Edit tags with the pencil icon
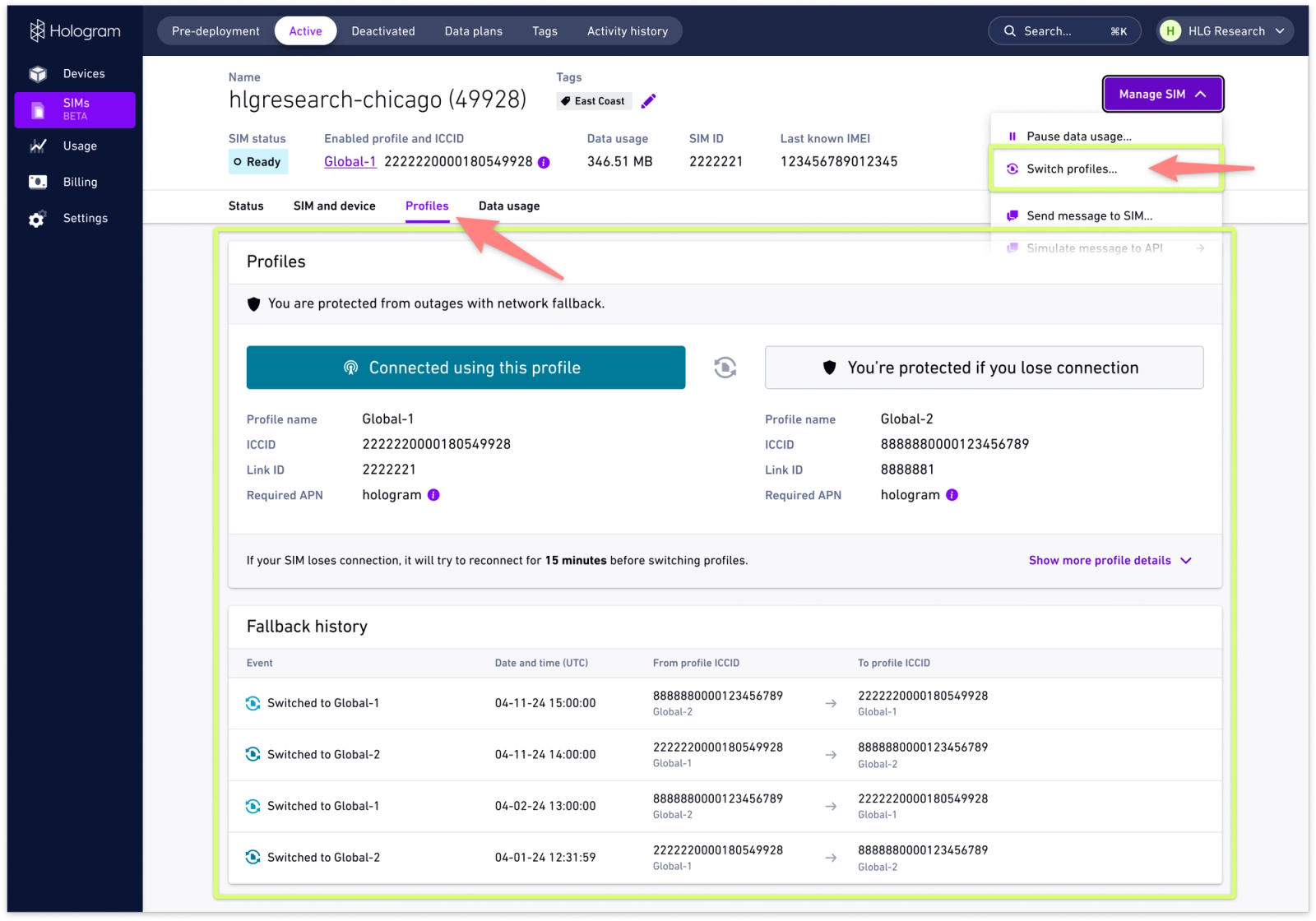1316x921 pixels. pos(649,101)
